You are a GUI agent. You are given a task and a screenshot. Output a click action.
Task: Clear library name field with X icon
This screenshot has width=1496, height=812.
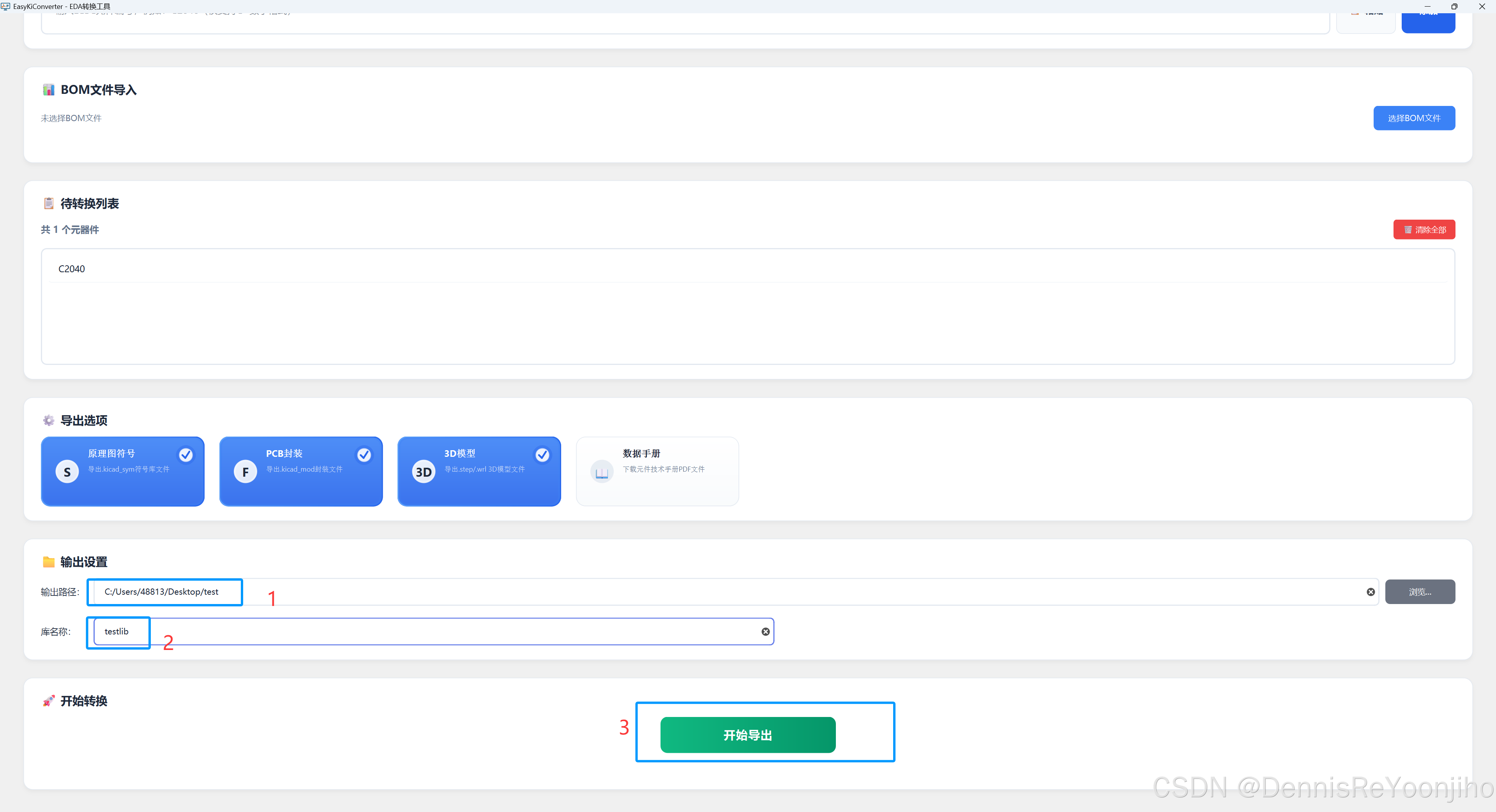tap(765, 632)
